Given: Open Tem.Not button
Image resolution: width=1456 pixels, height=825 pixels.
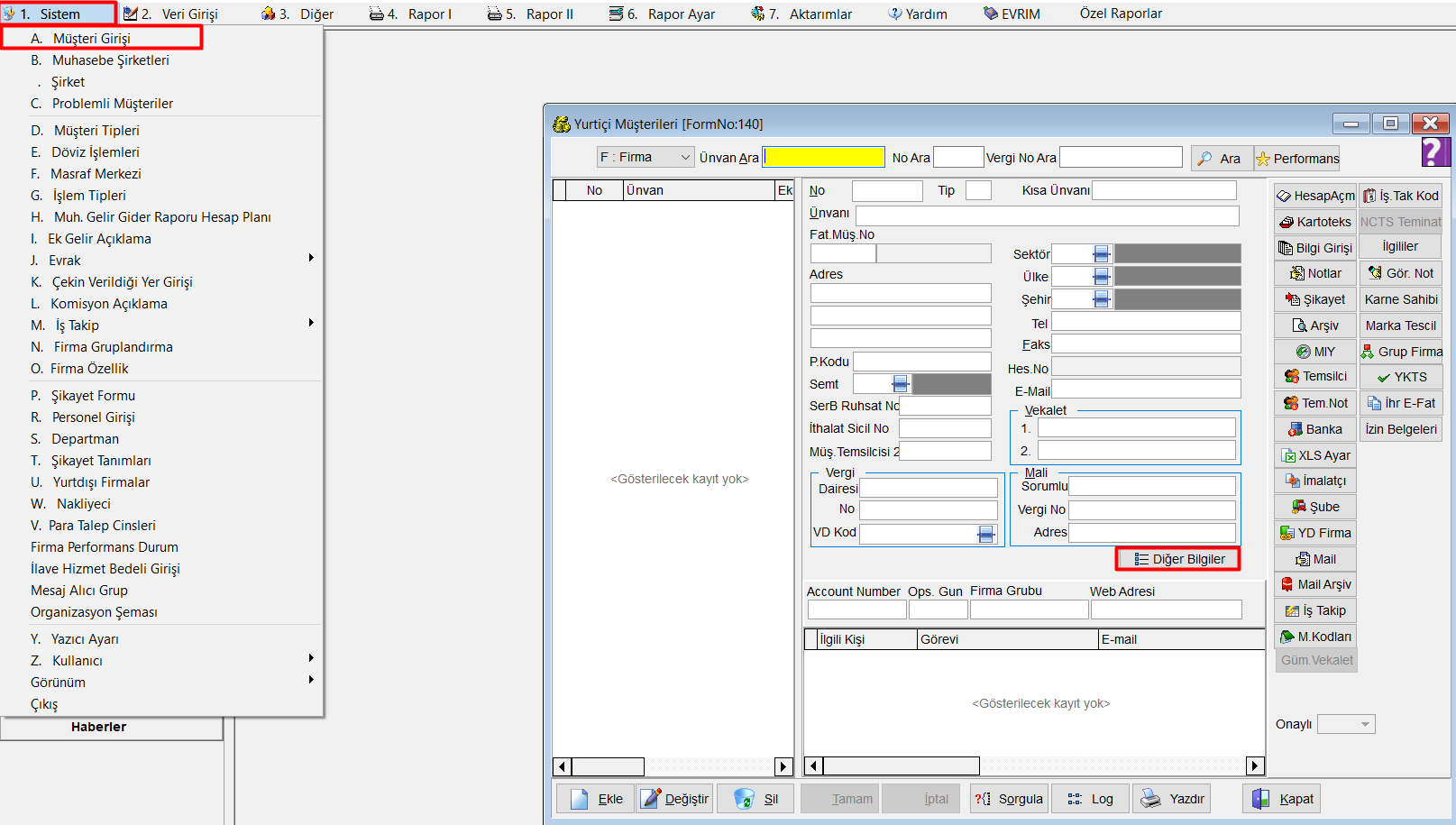Looking at the screenshot, I should 1315,403.
